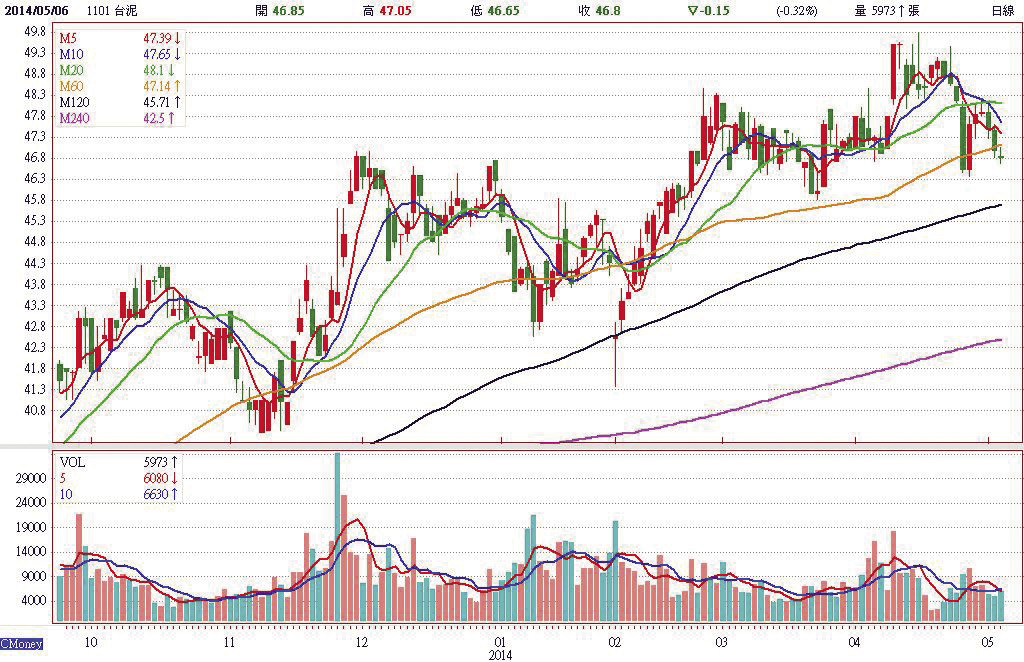Viewport: 1024px width, 662px height.
Task: Click the M240 up arrow in legend
Action: (x=171, y=118)
